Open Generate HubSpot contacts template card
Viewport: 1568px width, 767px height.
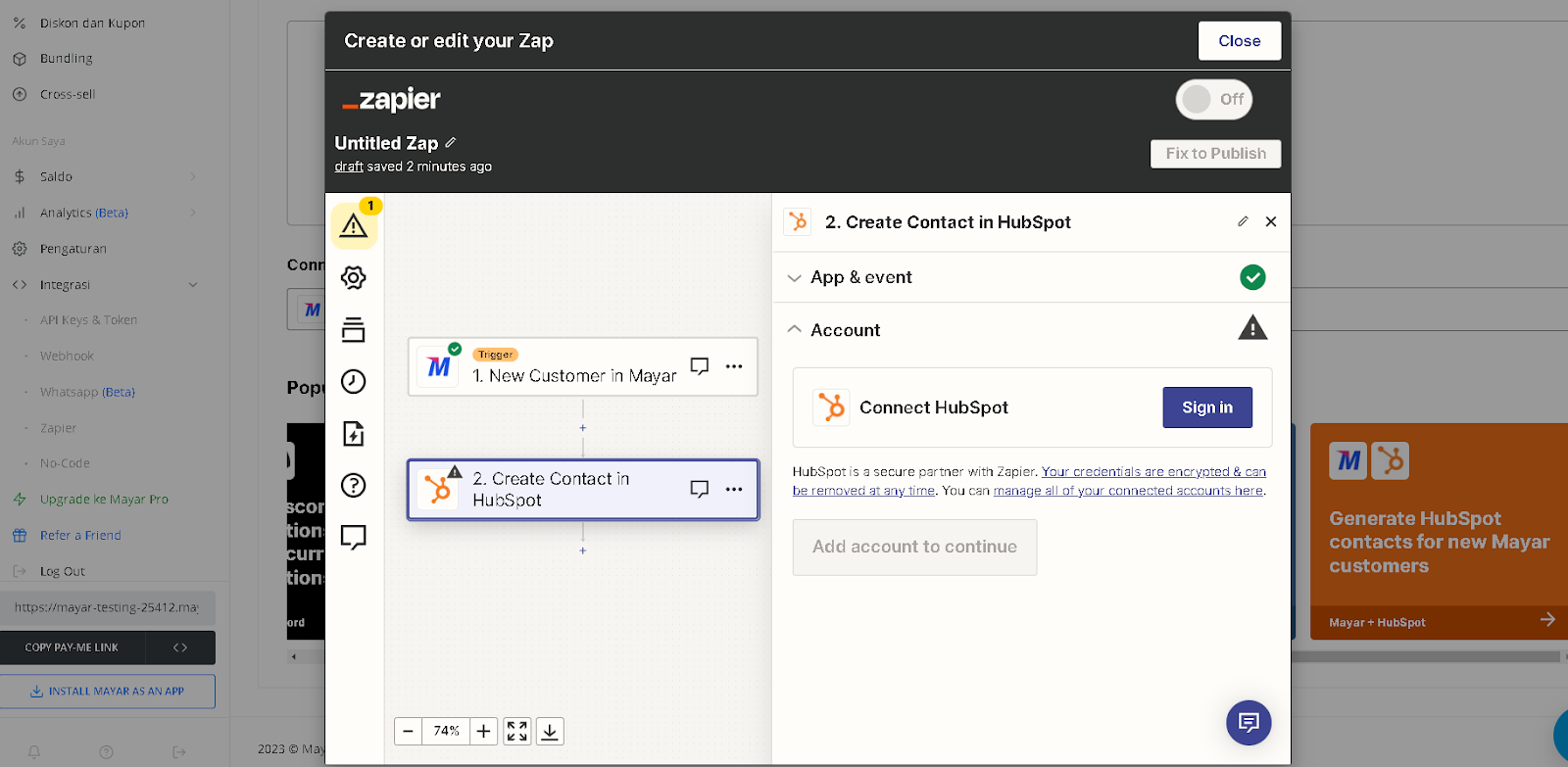coord(1439,531)
